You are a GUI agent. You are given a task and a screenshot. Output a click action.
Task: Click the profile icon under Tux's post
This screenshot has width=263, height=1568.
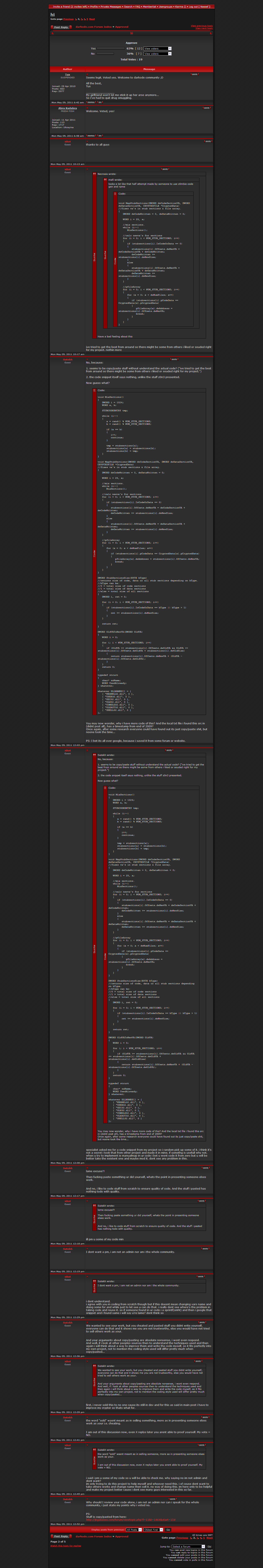tap(91, 102)
